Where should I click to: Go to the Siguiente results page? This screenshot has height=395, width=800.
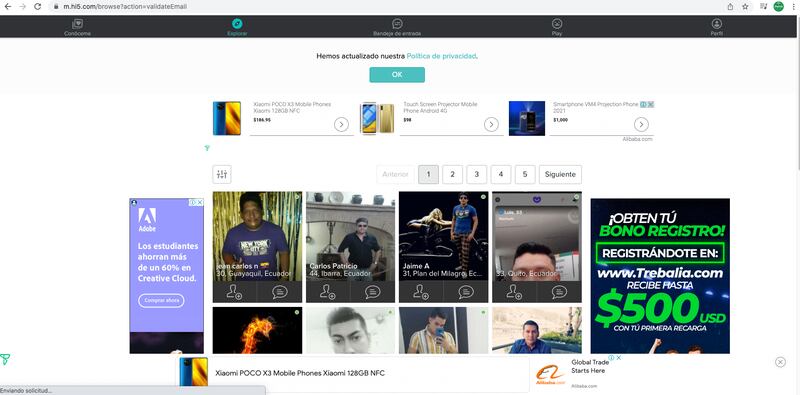(x=560, y=174)
